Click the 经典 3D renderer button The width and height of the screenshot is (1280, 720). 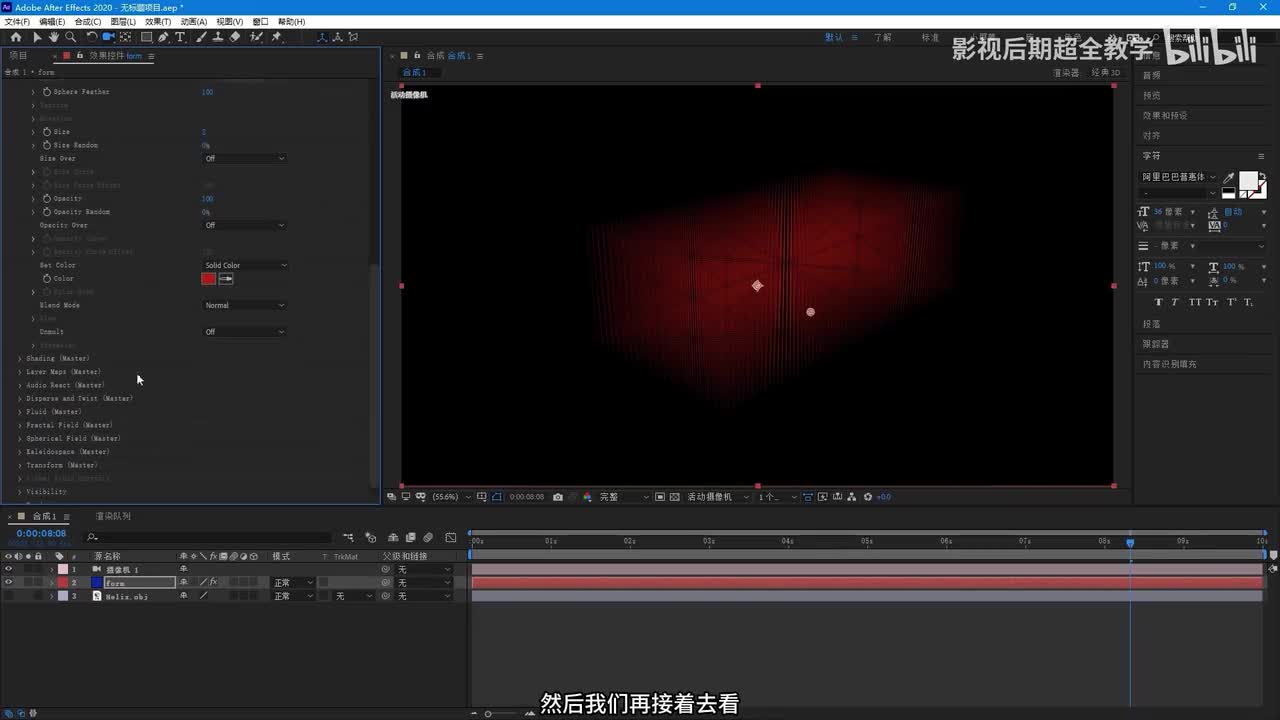click(1106, 73)
